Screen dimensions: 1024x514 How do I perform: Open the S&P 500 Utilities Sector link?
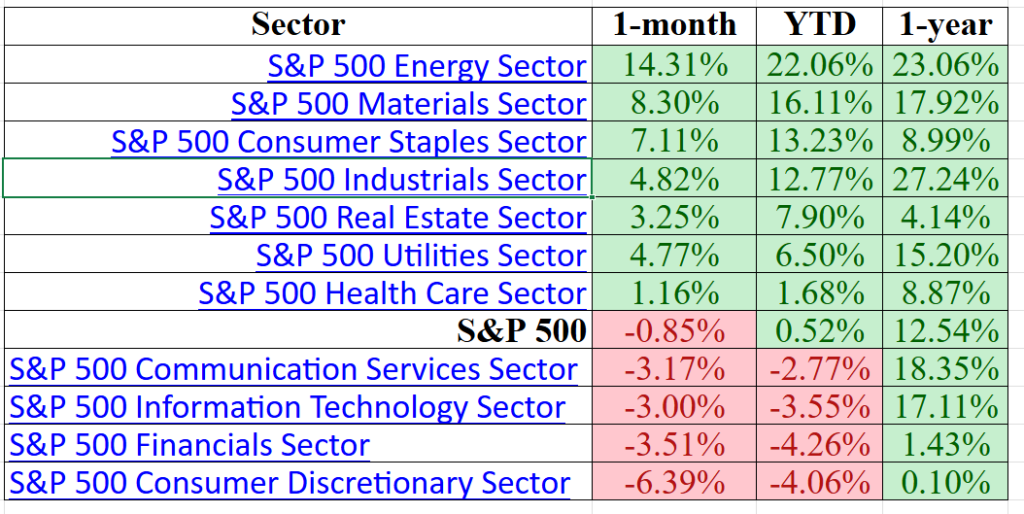(421, 256)
